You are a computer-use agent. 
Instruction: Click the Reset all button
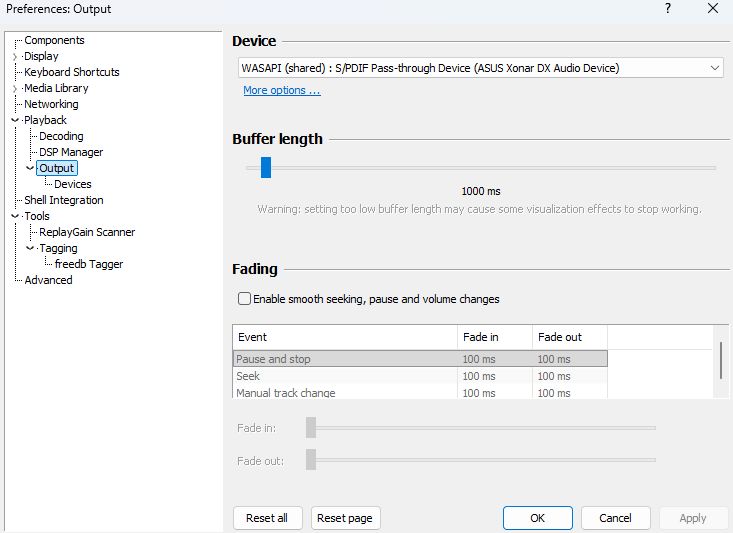tap(267, 518)
